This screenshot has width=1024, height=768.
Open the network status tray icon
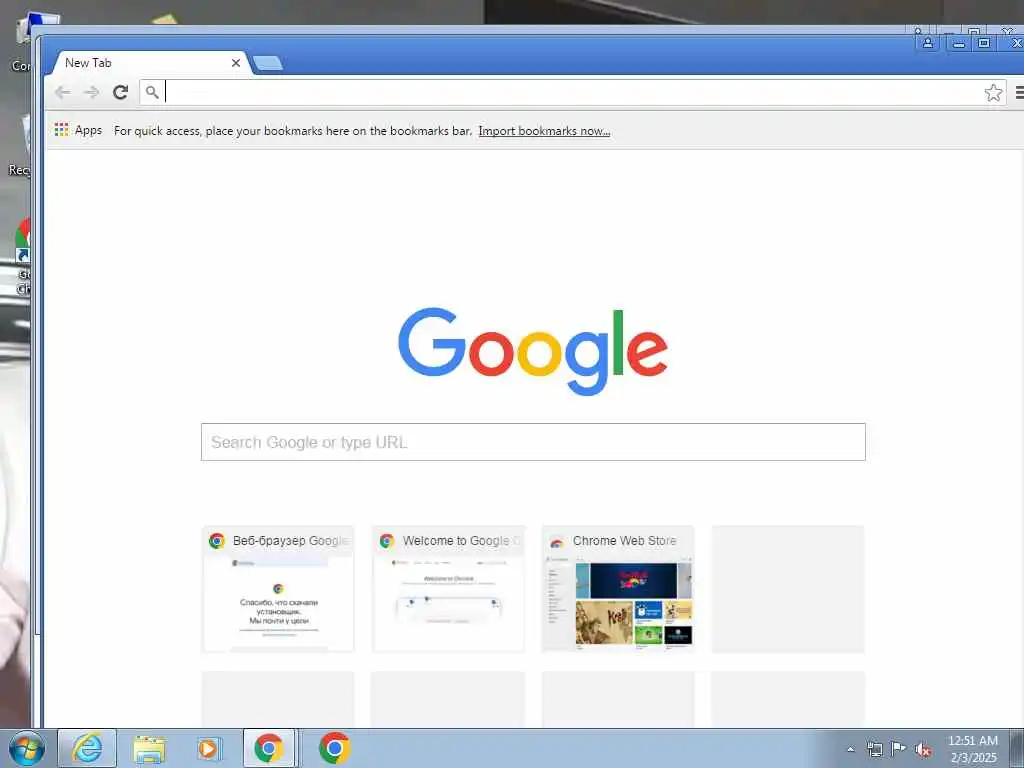coord(874,749)
